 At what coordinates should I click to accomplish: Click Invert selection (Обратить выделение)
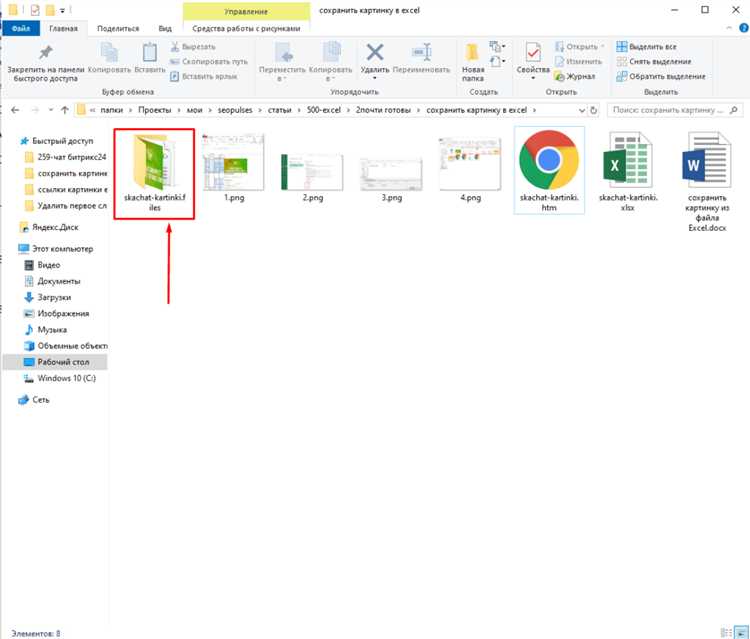coord(661,76)
